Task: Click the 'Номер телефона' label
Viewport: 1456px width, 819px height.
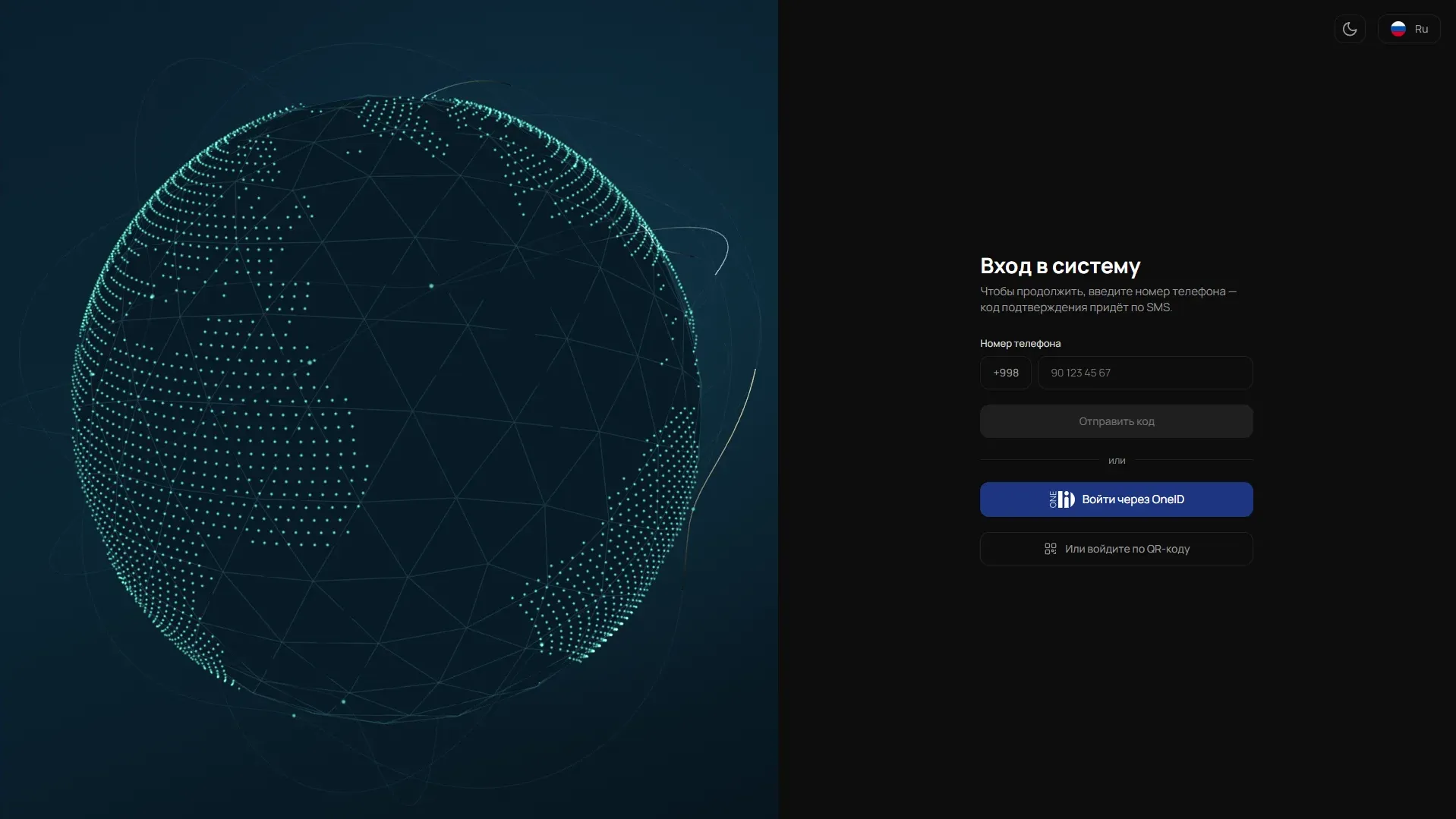Action: (x=1020, y=343)
